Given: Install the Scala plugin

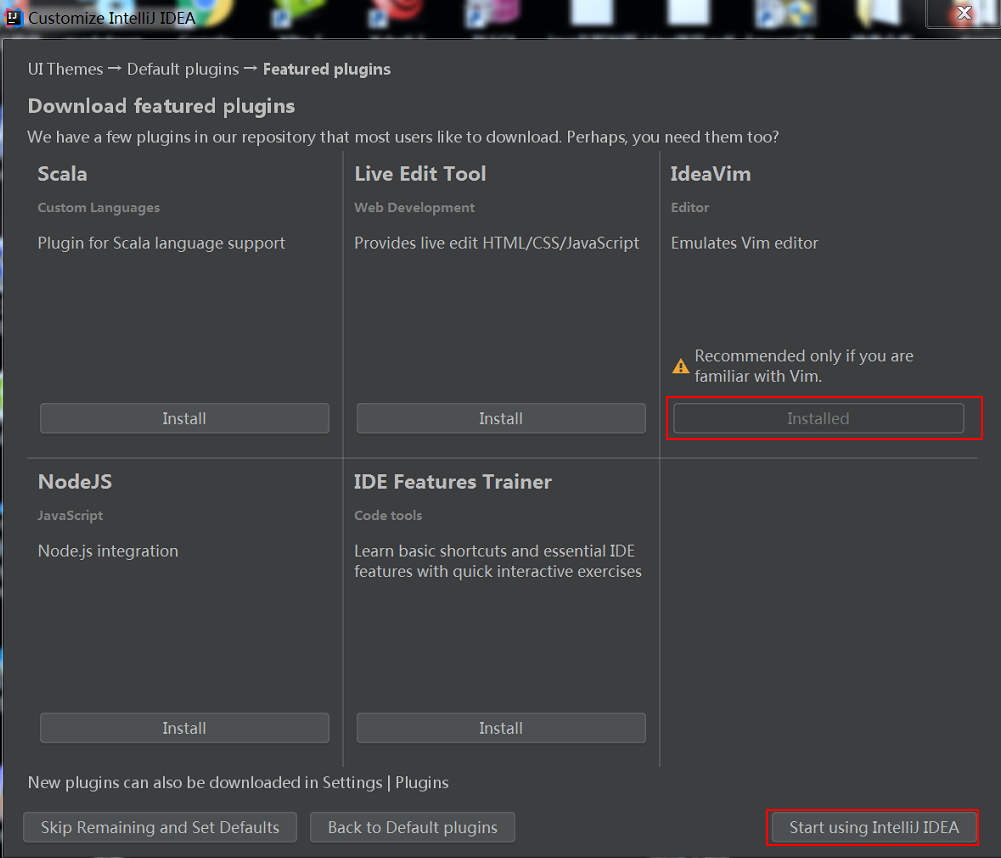Looking at the screenshot, I should (184, 418).
